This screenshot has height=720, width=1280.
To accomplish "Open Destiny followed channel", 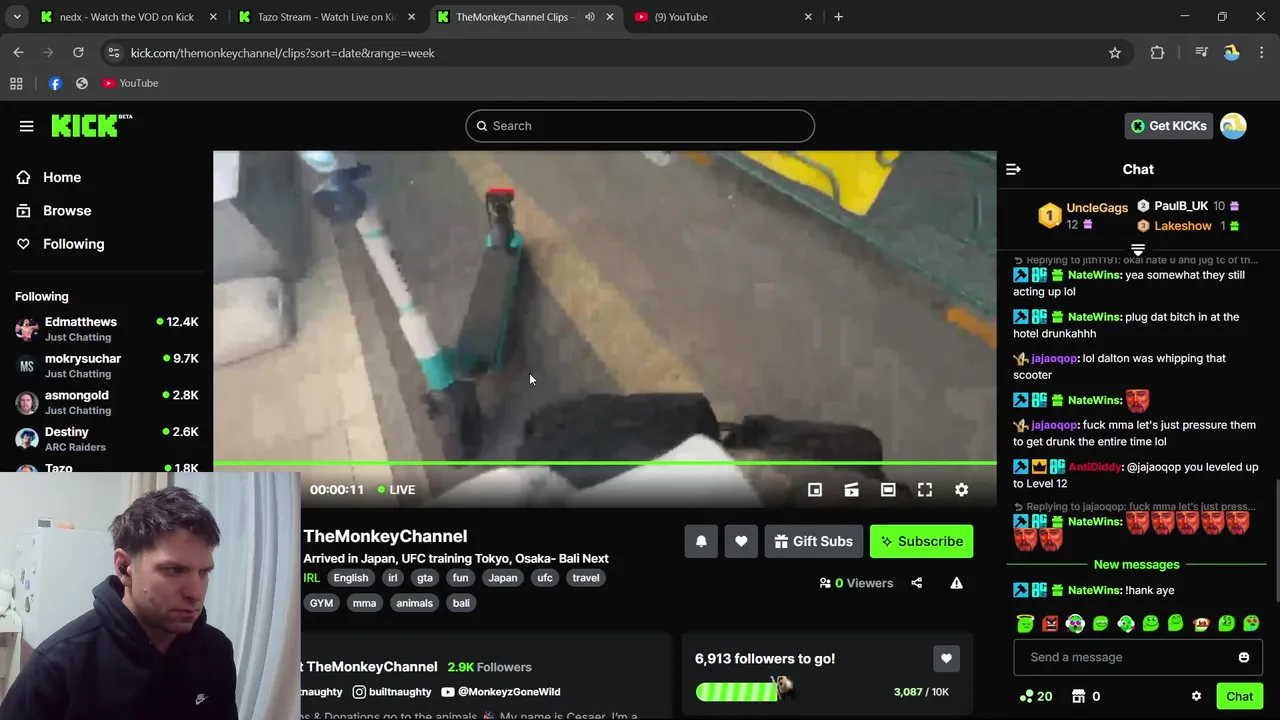I will tap(106, 439).
